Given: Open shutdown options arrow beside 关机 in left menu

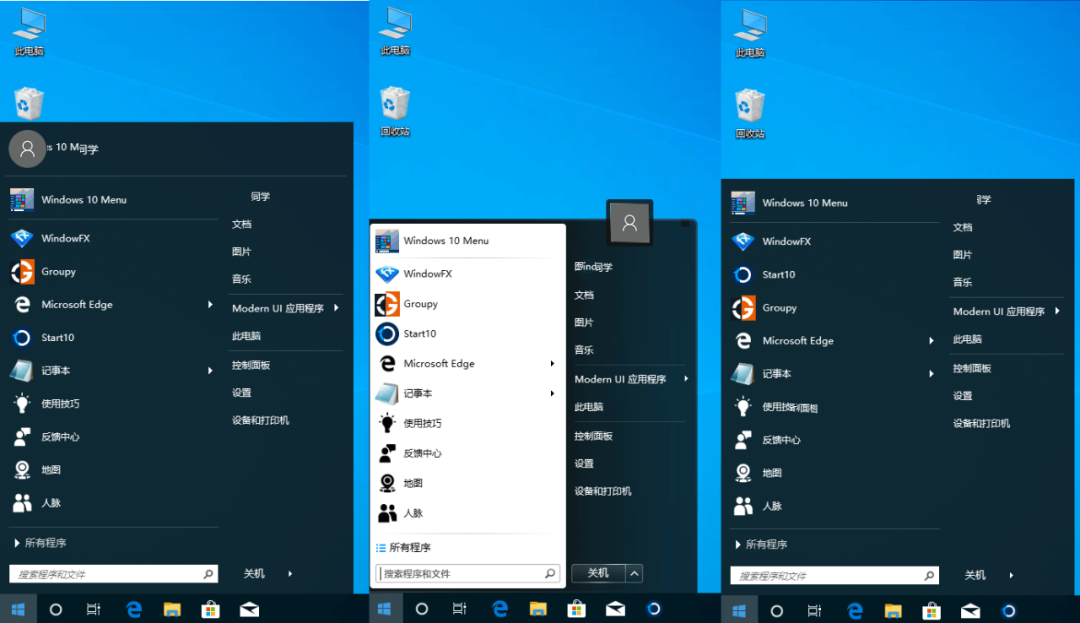Looking at the screenshot, I should point(290,573).
